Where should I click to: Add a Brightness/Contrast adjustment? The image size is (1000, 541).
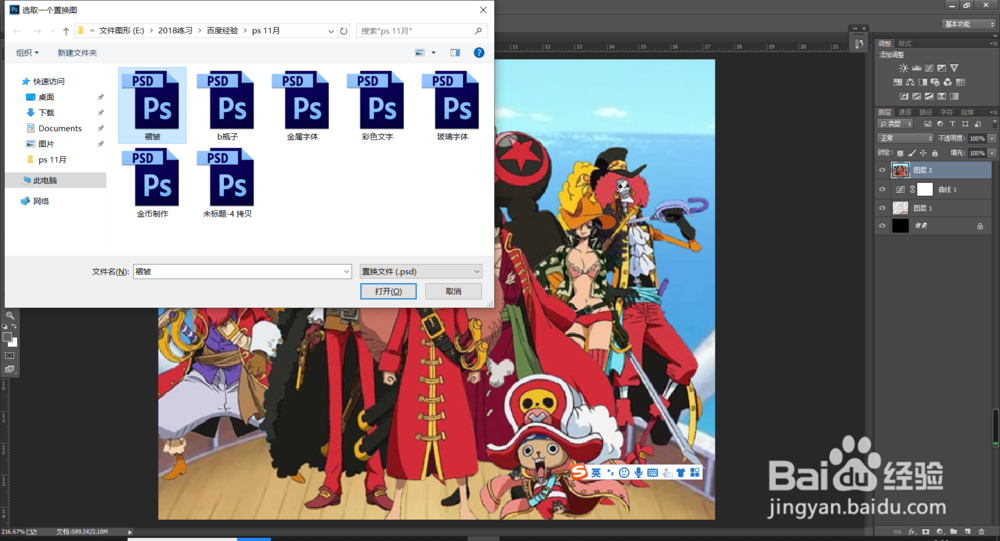[904, 68]
